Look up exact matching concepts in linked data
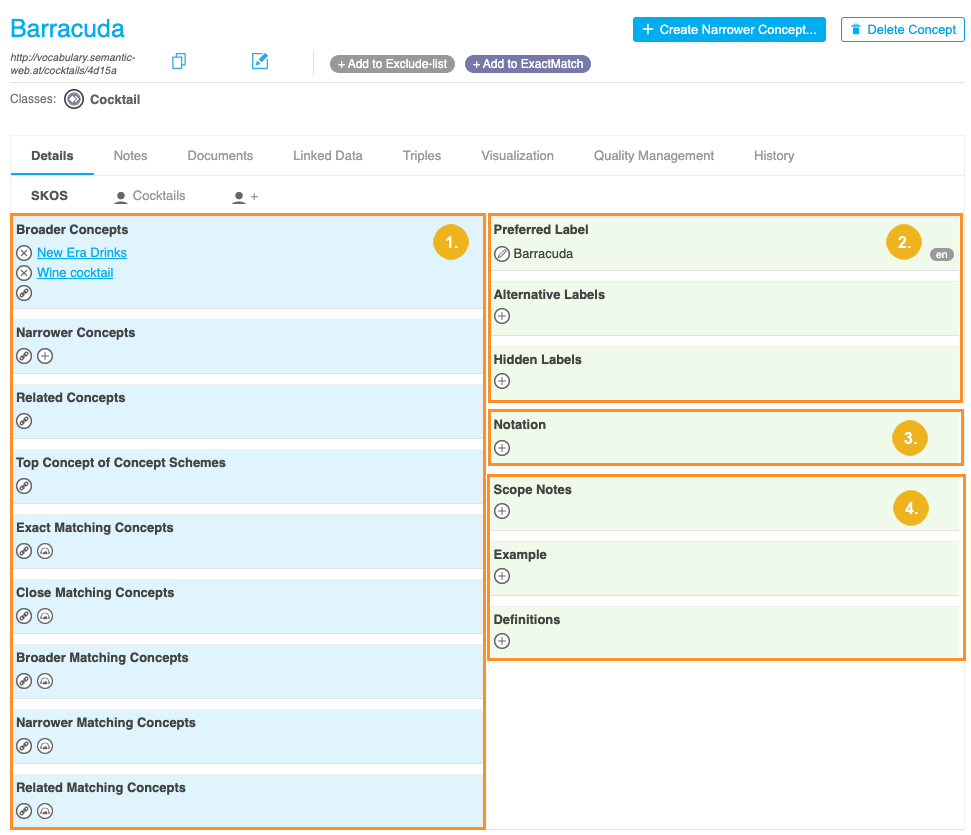The image size is (971, 835). point(45,551)
